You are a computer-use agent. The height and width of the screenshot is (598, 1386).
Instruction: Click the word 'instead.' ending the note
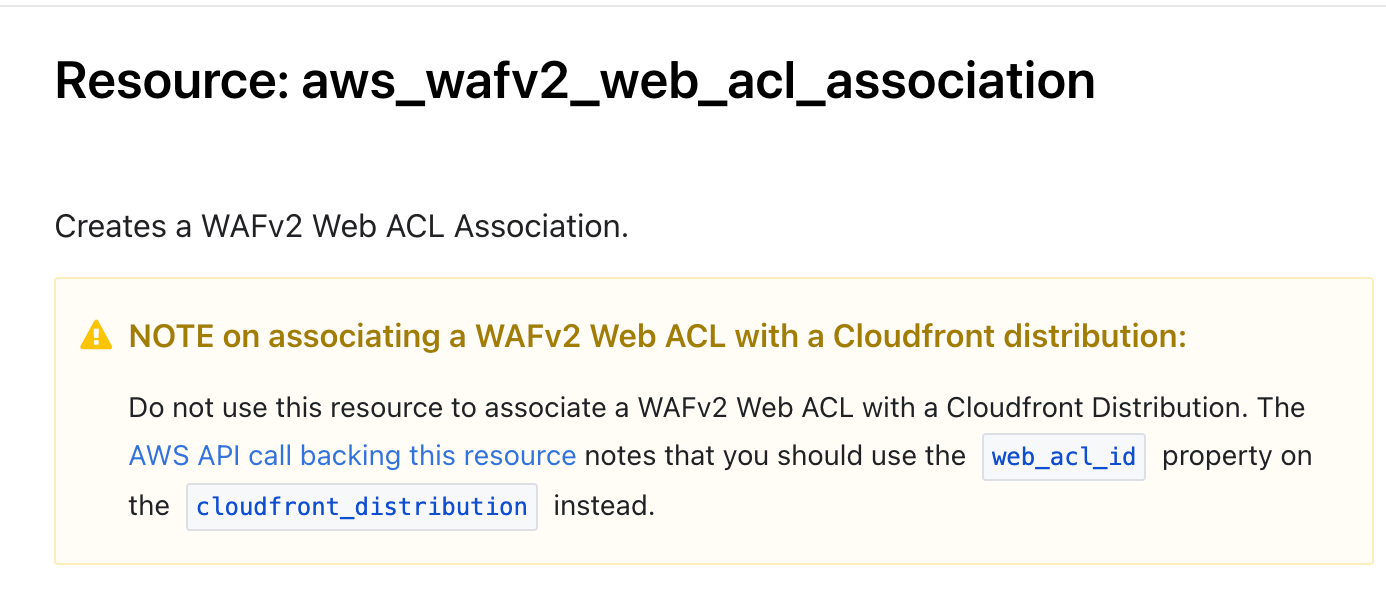pyautogui.click(x=604, y=505)
